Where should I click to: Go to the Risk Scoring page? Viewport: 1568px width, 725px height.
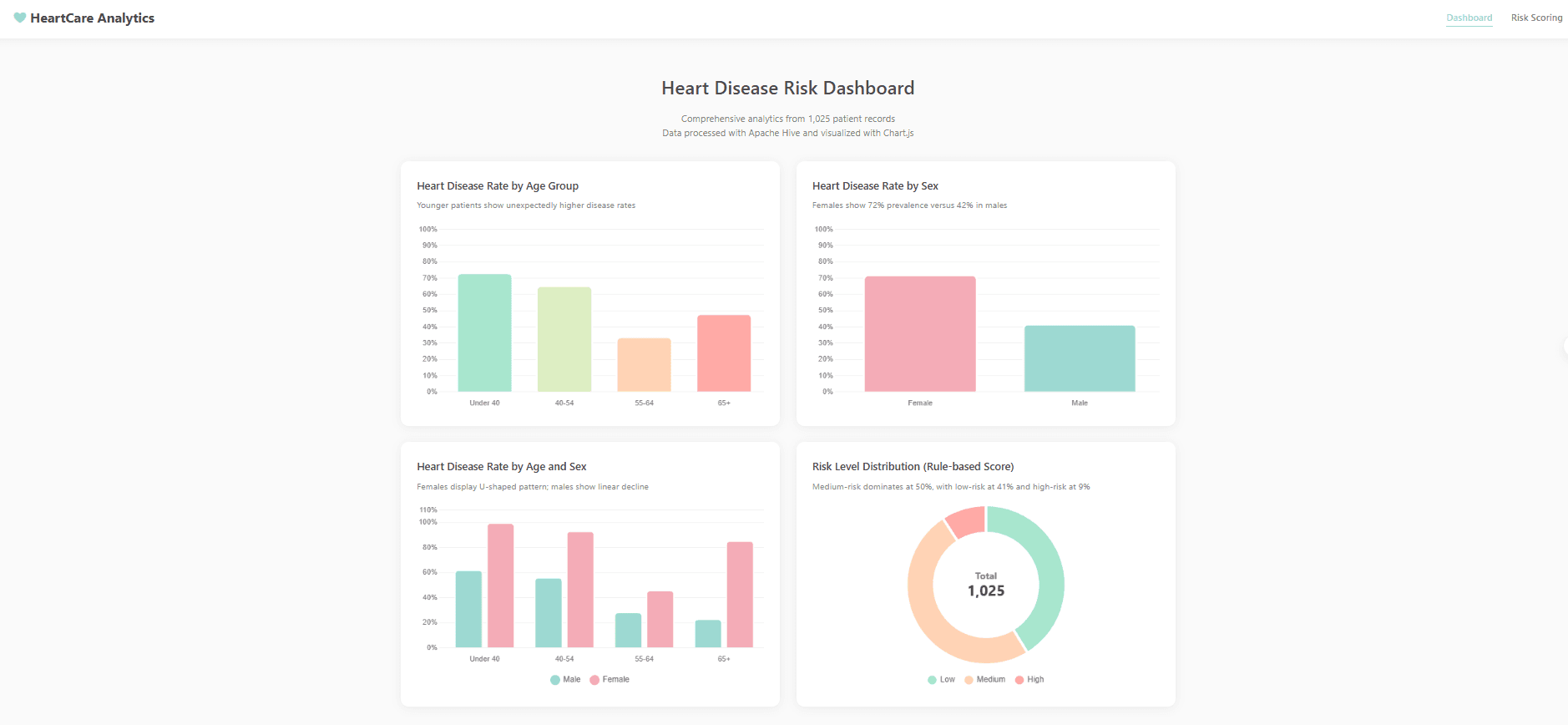point(1536,18)
